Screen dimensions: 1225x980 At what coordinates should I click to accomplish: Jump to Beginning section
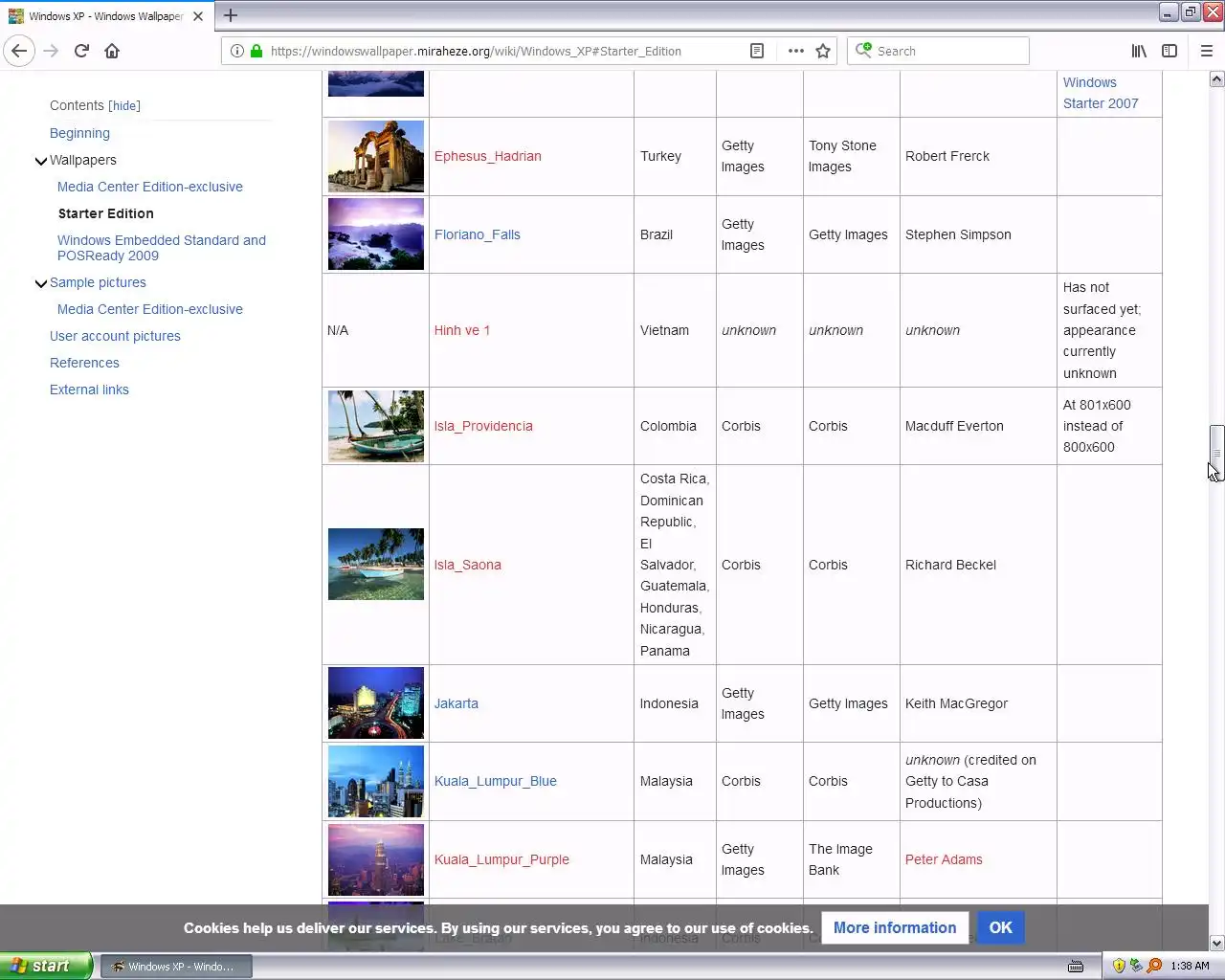click(x=79, y=133)
